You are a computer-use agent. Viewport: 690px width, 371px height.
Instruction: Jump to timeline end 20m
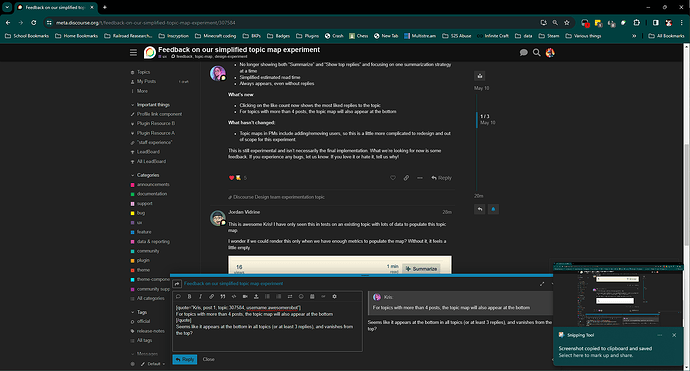pos(478,196)
